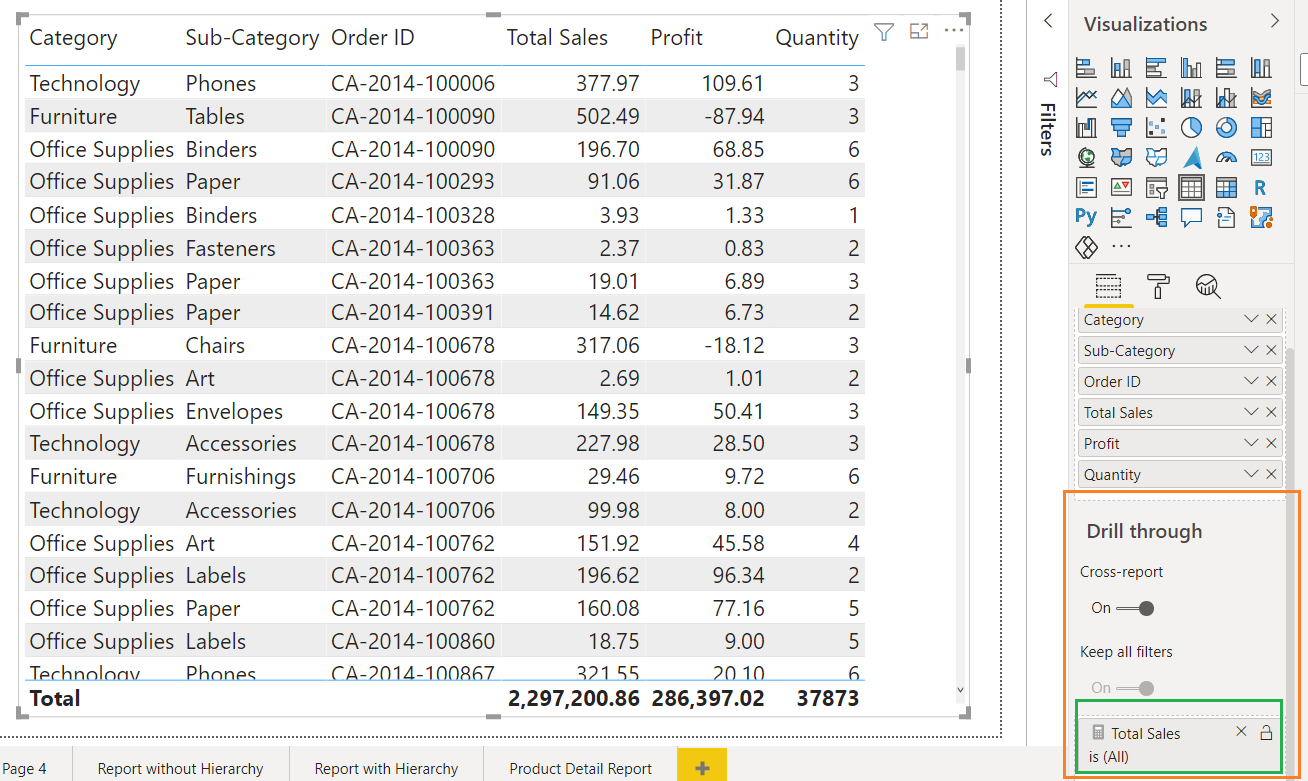Turn off the Cross-report toggle

click(x=1135, y=608)
